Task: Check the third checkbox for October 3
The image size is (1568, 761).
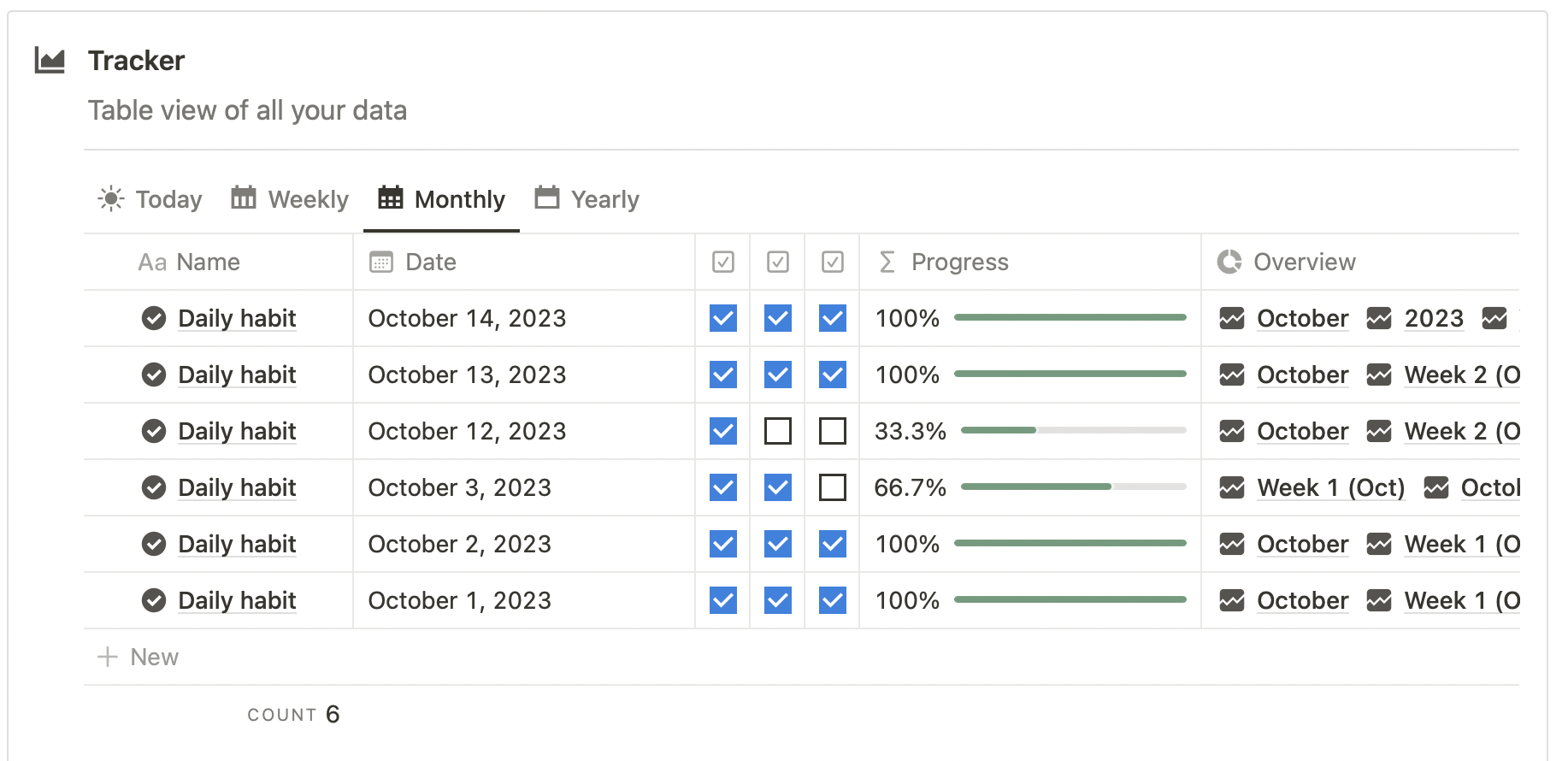Action: click(x=833, y=487)
